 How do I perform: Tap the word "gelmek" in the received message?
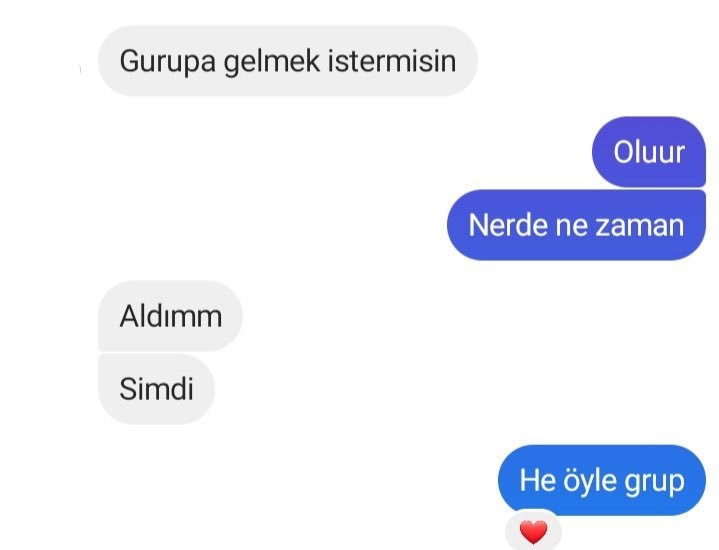click(271, 62)
